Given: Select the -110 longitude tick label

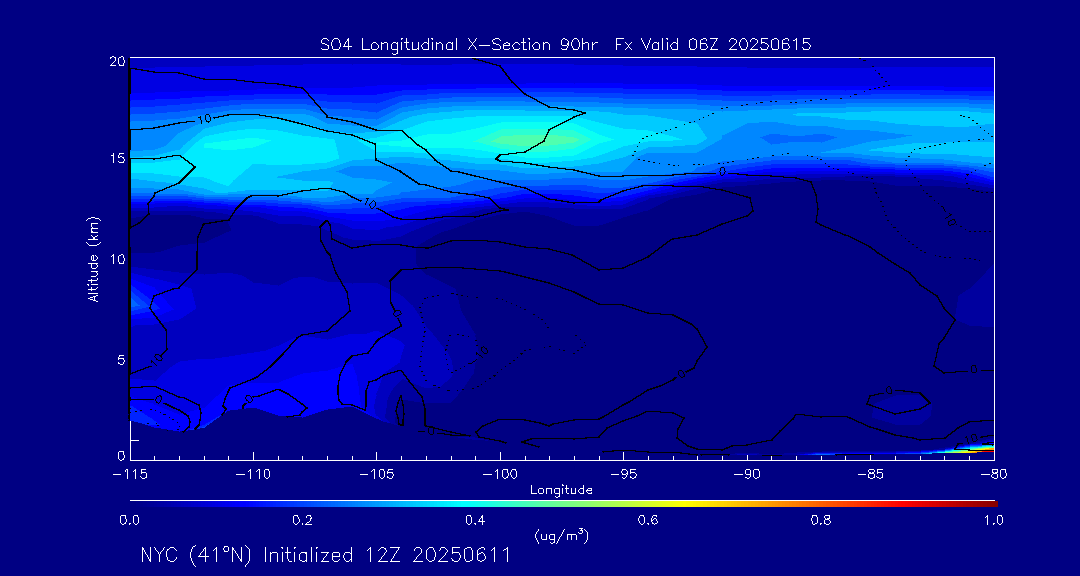Looking at the screenshot, I should 253,474.
